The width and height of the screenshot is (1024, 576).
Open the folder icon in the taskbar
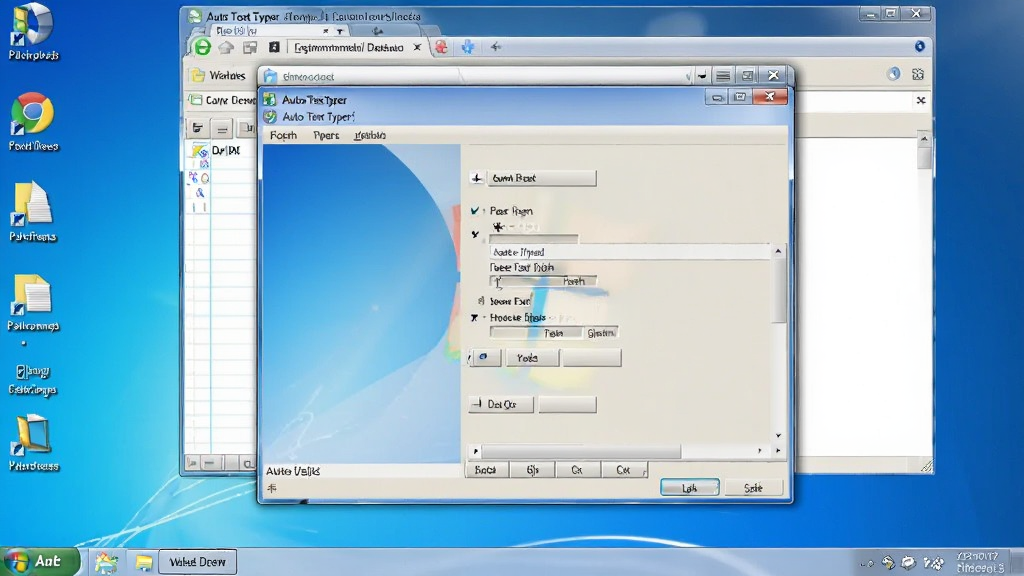tap(144, 562)
